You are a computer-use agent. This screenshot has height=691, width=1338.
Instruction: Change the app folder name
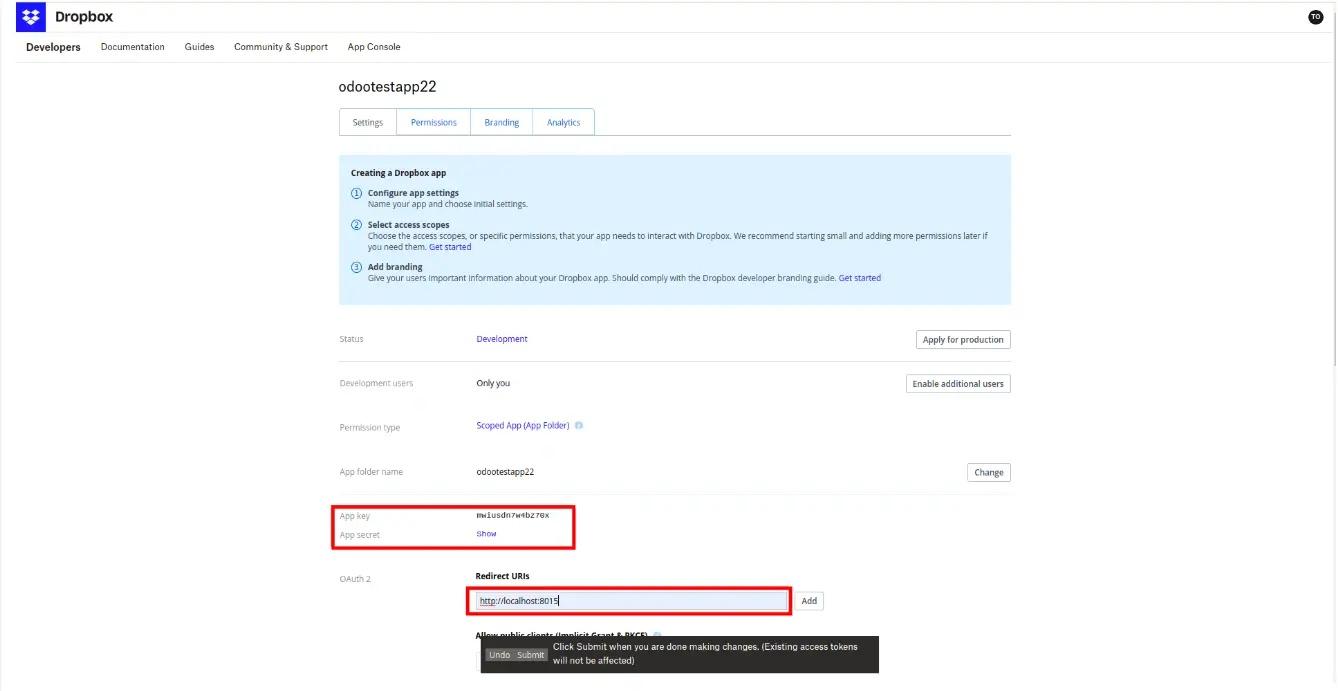(x=988, y=471)
